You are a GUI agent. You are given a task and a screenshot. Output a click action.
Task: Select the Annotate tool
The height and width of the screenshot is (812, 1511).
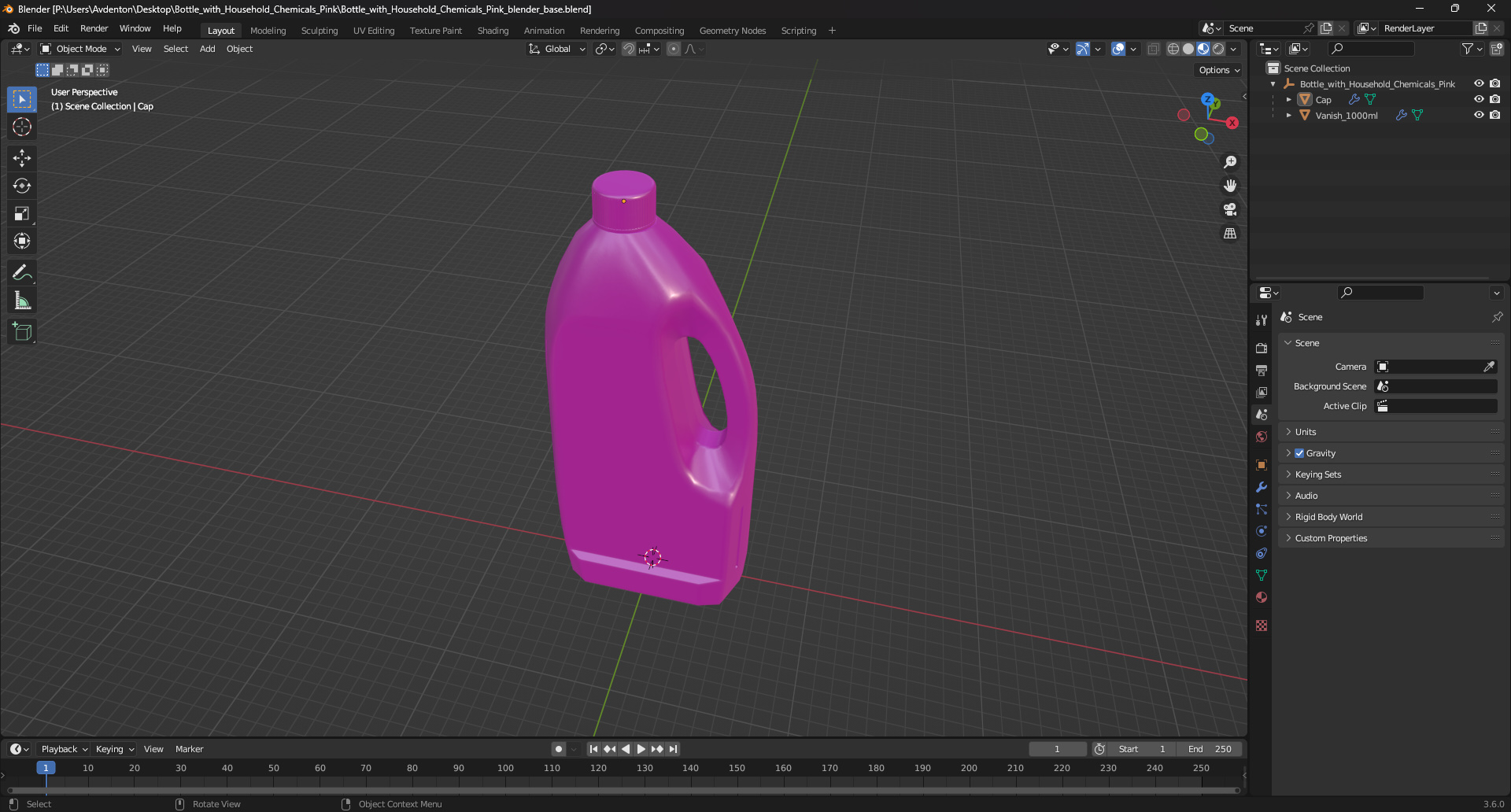click(22, 273)
